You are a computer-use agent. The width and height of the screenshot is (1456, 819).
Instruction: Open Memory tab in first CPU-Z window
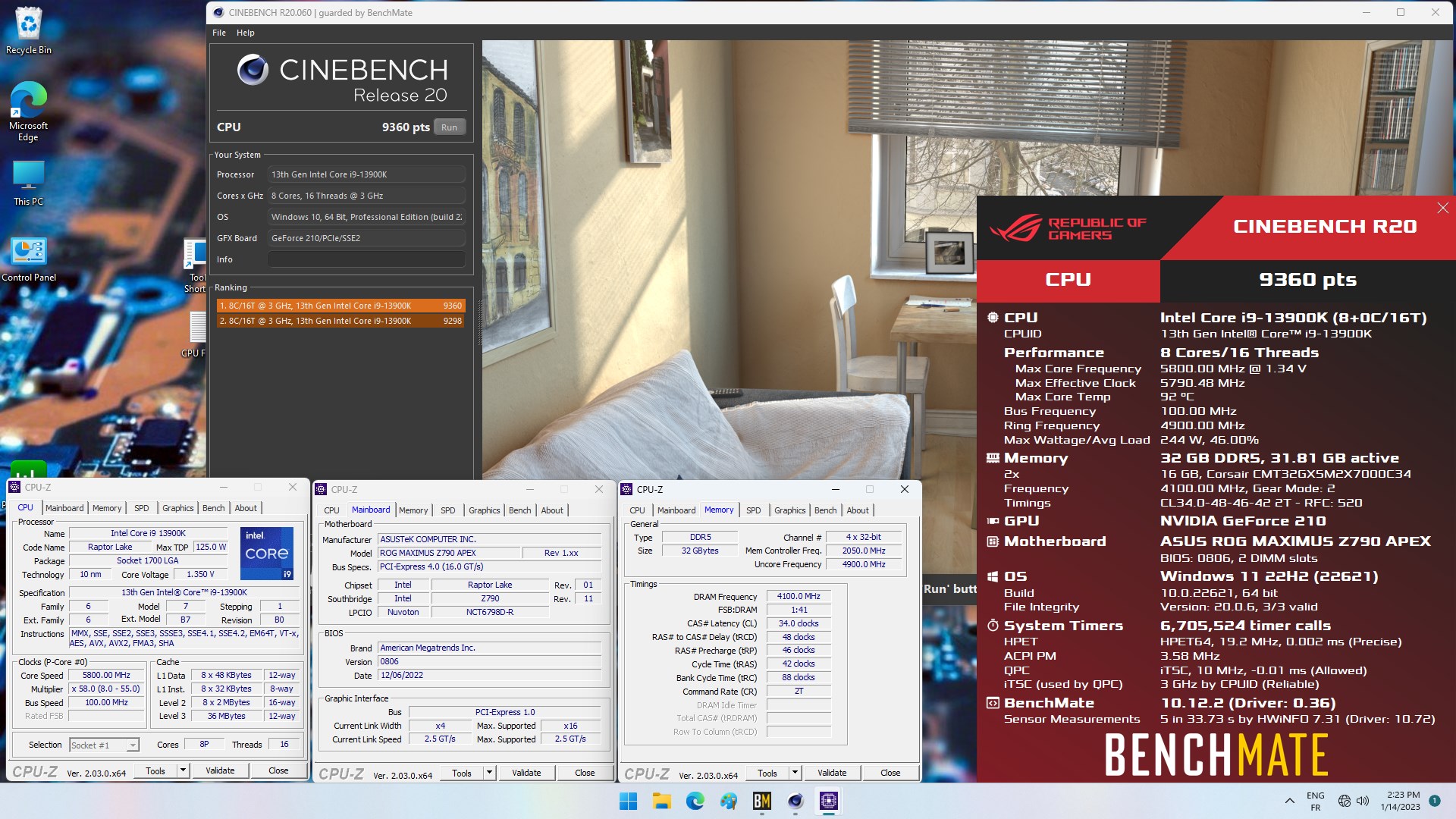(107, 508)
